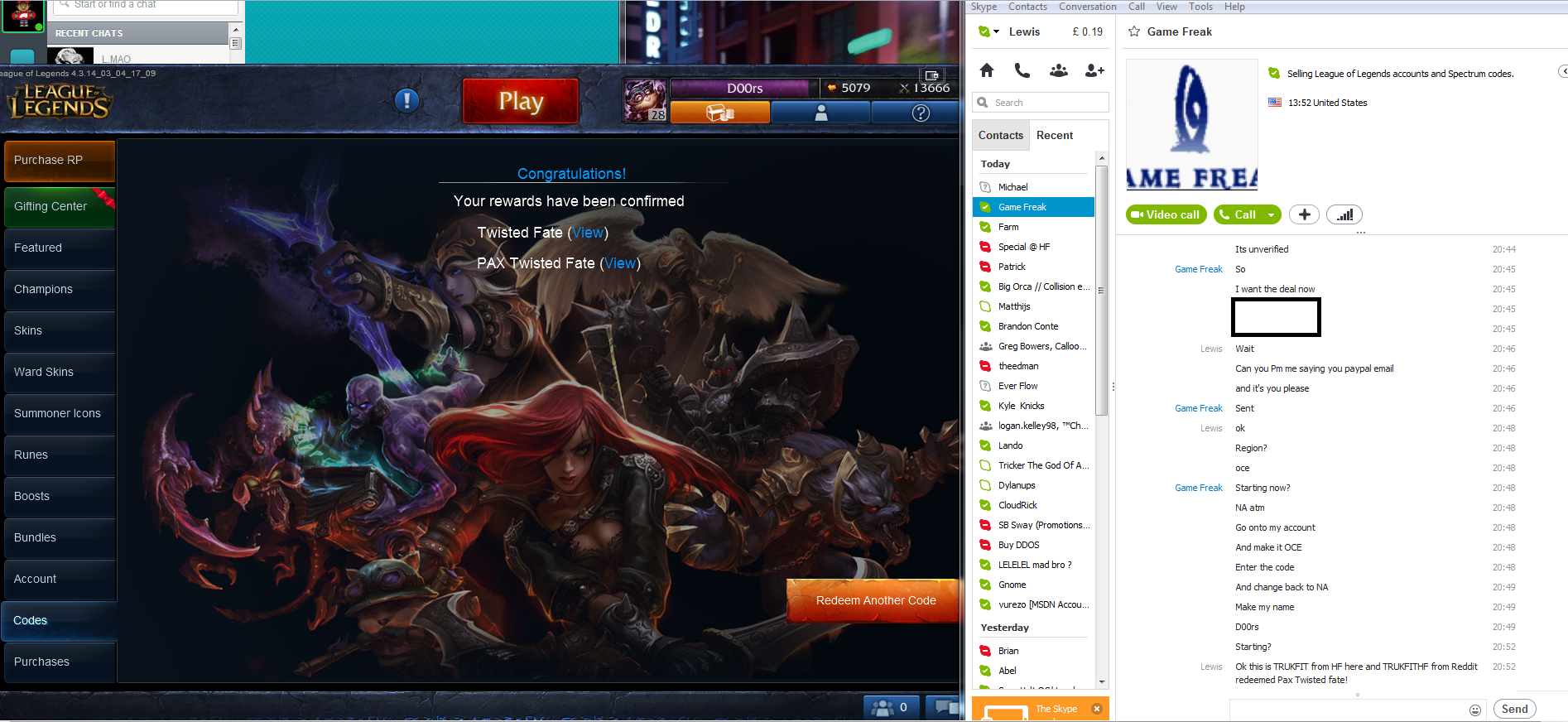Open Skype home icon

tap(987, 70)
